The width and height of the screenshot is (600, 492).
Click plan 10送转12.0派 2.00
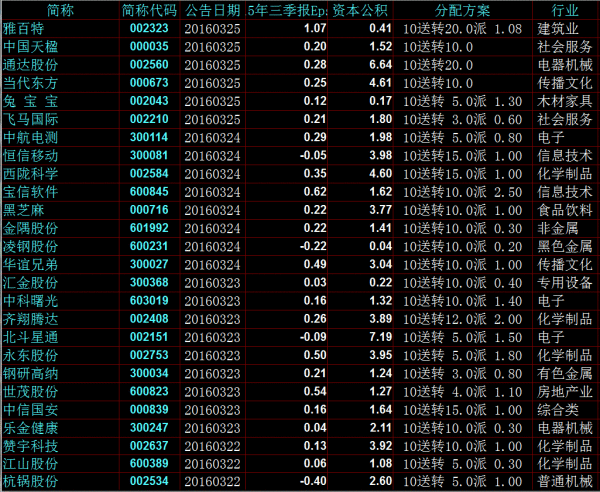[463, 319]
